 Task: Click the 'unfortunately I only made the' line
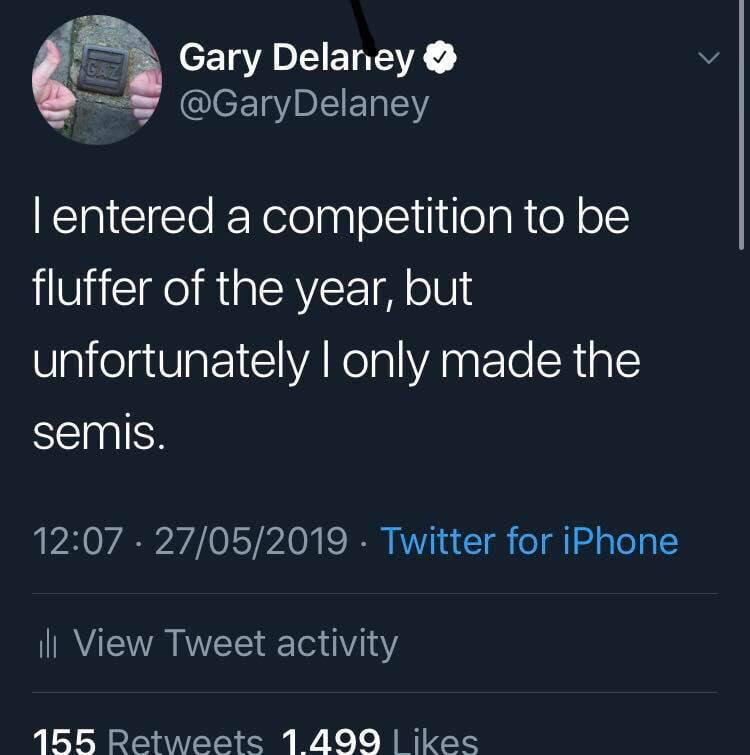tap(336, 361)
